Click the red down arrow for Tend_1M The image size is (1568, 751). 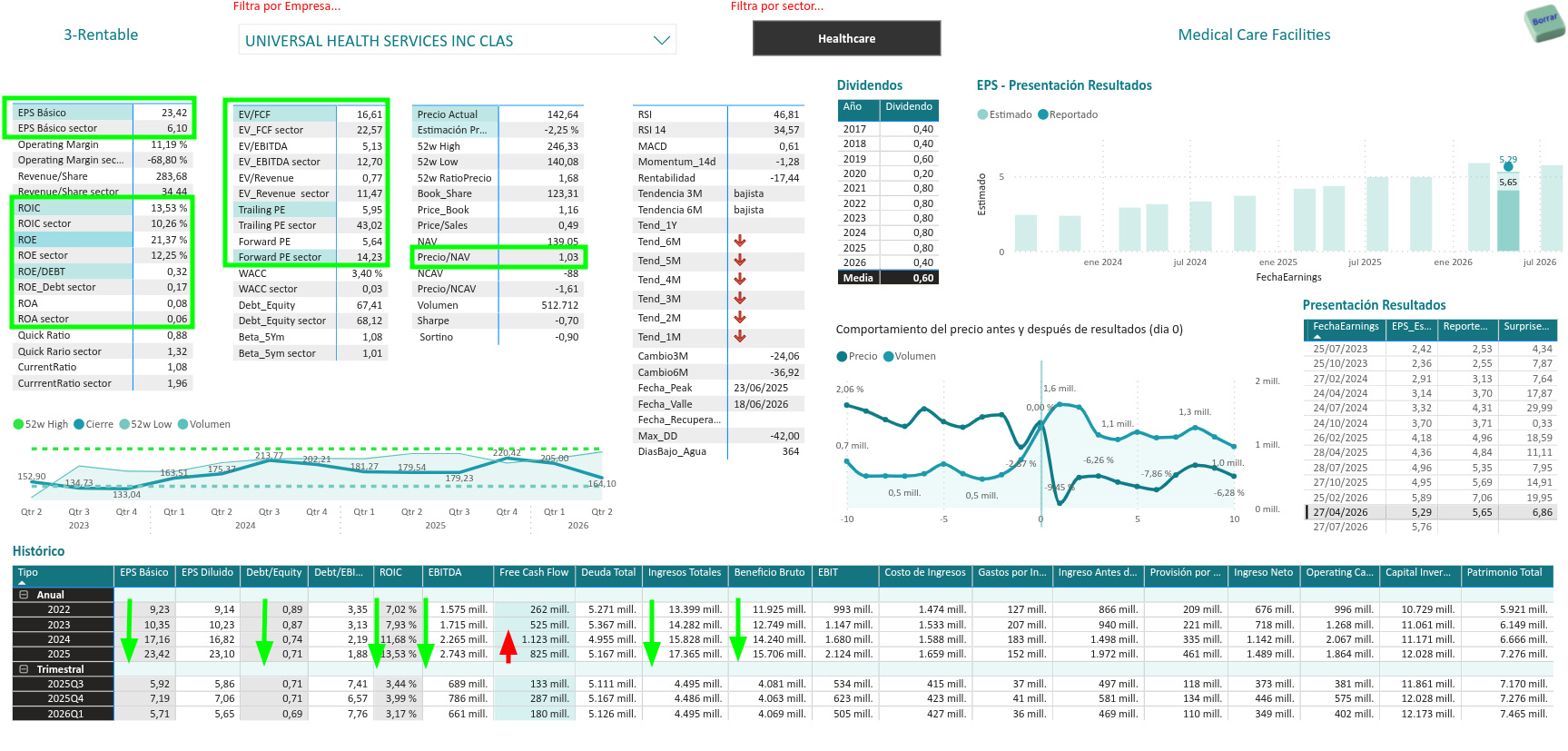pyautogui.click(x=740, y=337)
